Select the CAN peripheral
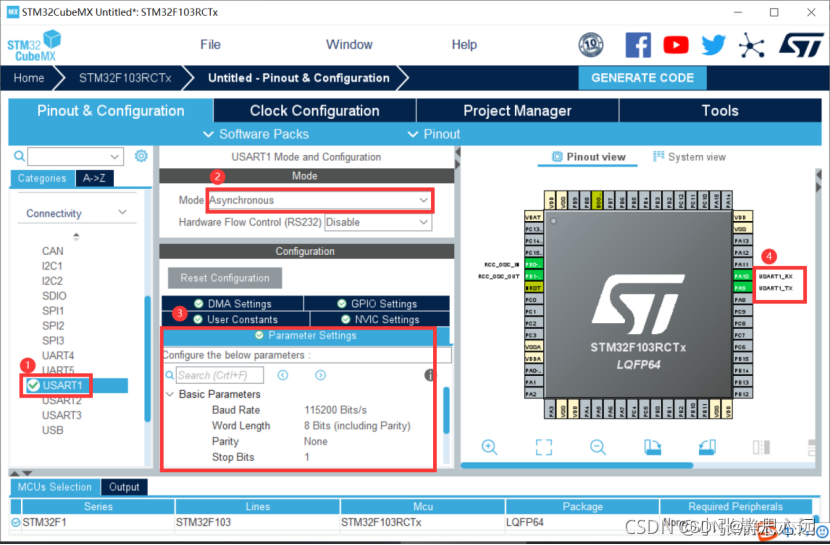 click(x=52, y=251)
